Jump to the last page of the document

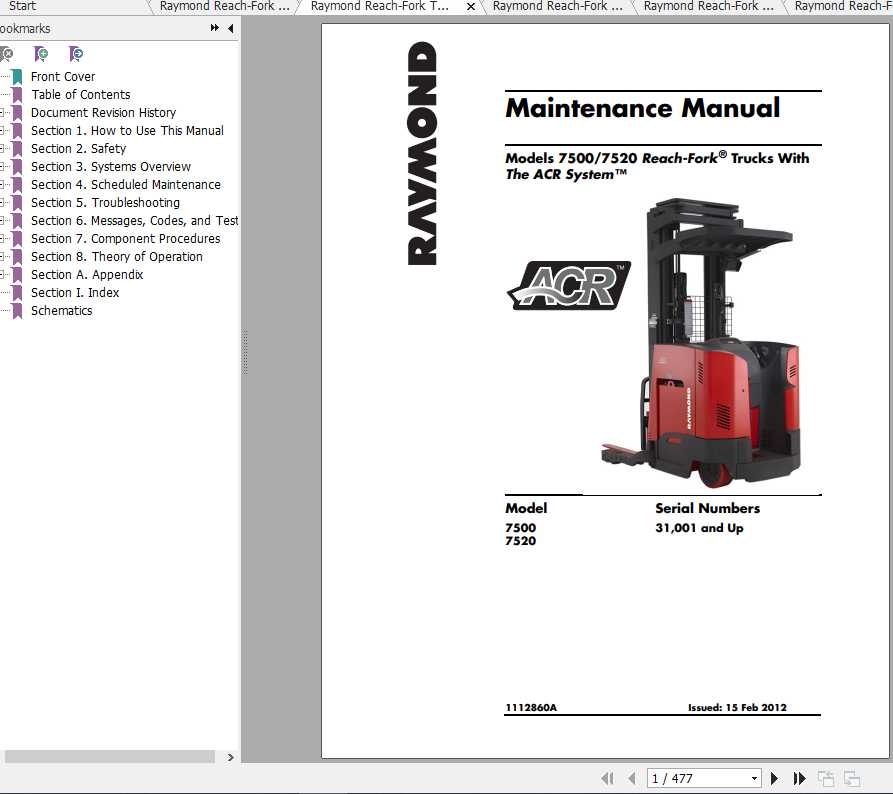800,778
